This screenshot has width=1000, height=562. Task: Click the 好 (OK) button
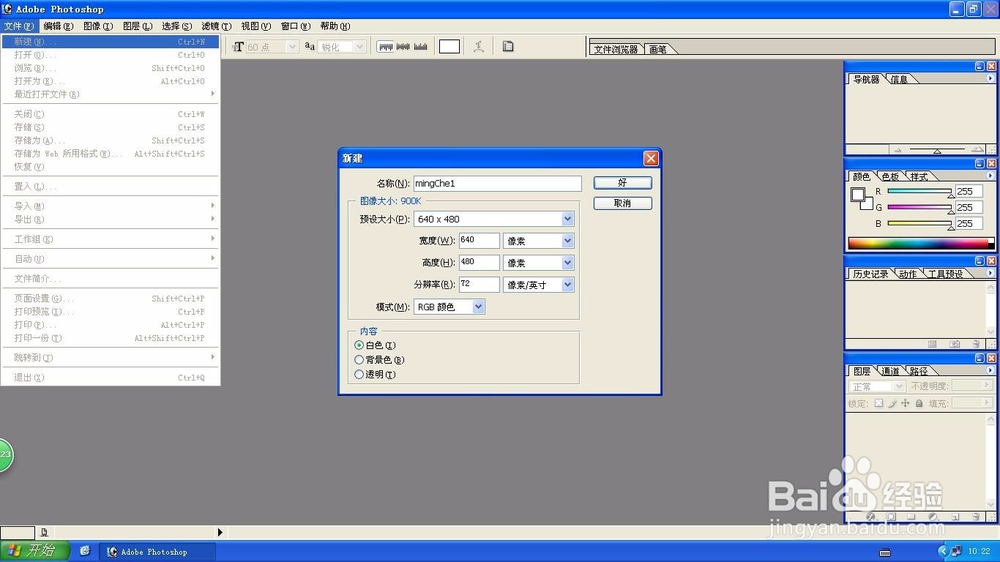coord(622,182)
